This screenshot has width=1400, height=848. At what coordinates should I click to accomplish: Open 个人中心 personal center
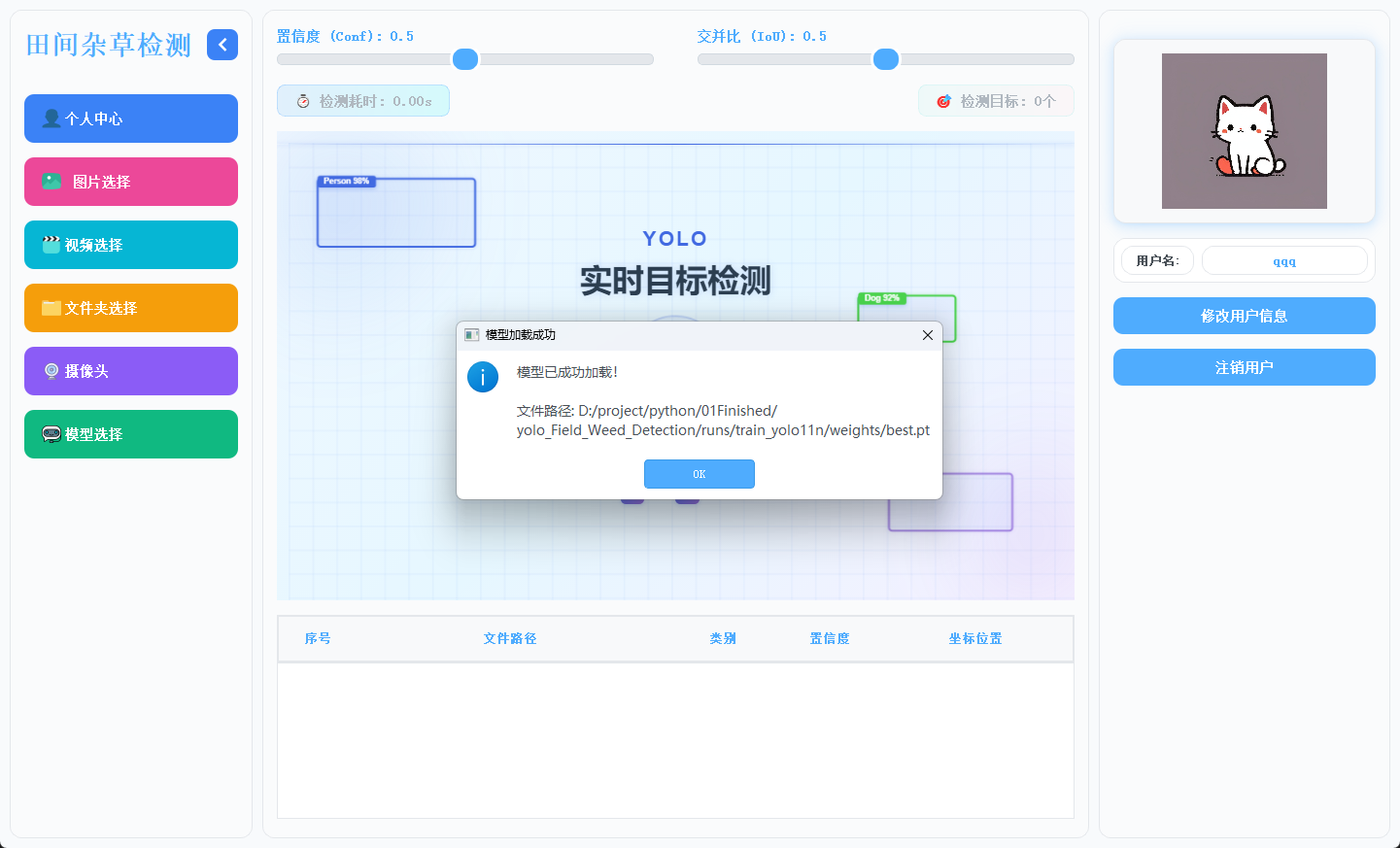(131, 119)
